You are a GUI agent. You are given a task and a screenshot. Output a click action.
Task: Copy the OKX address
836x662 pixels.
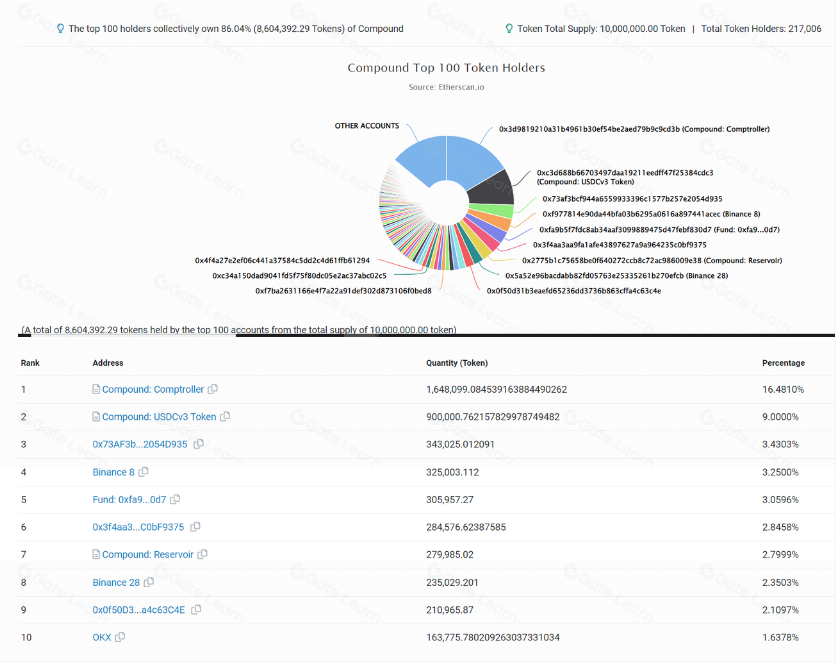pos(120,637)
